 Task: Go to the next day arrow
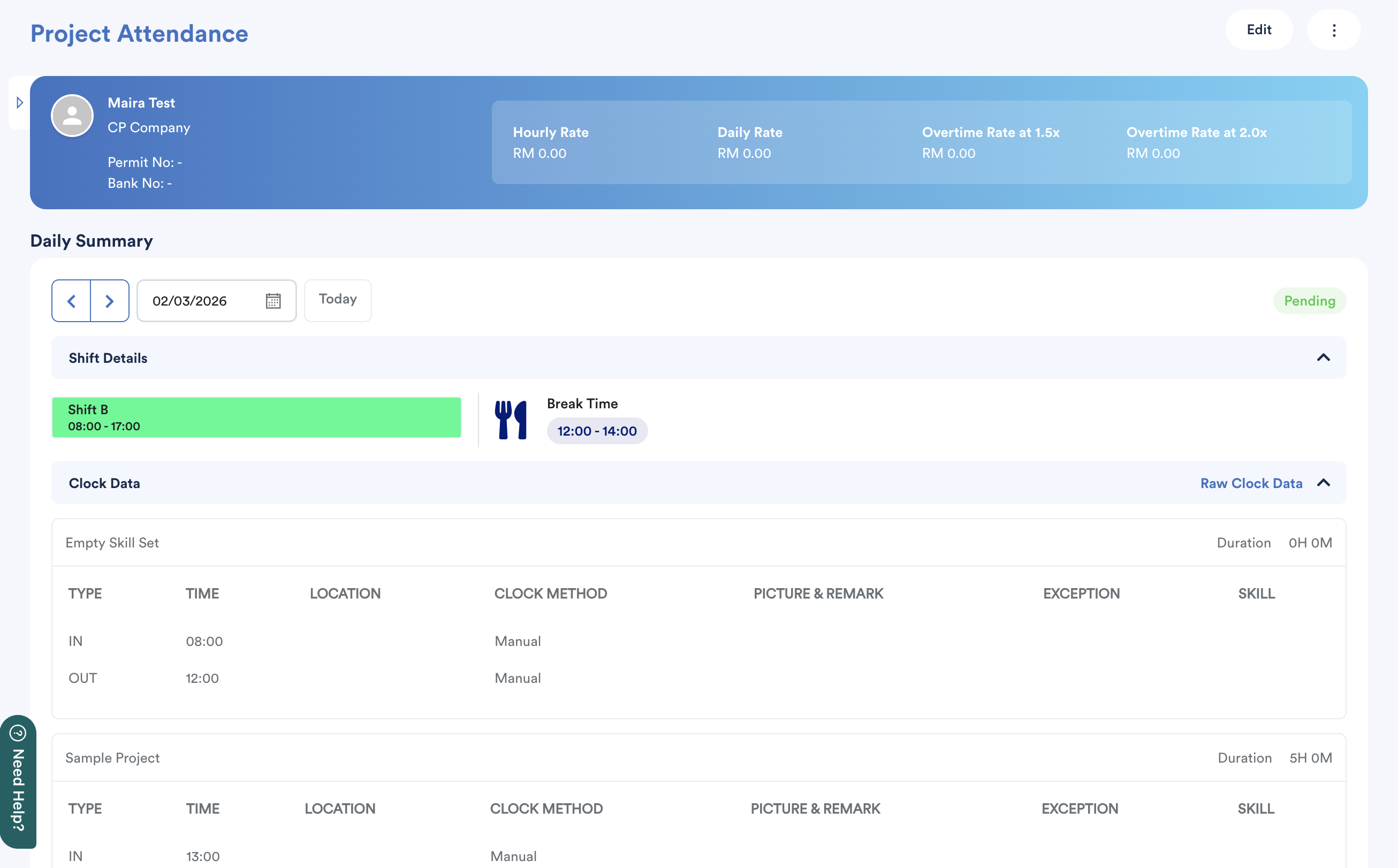[x=110, y=301]
